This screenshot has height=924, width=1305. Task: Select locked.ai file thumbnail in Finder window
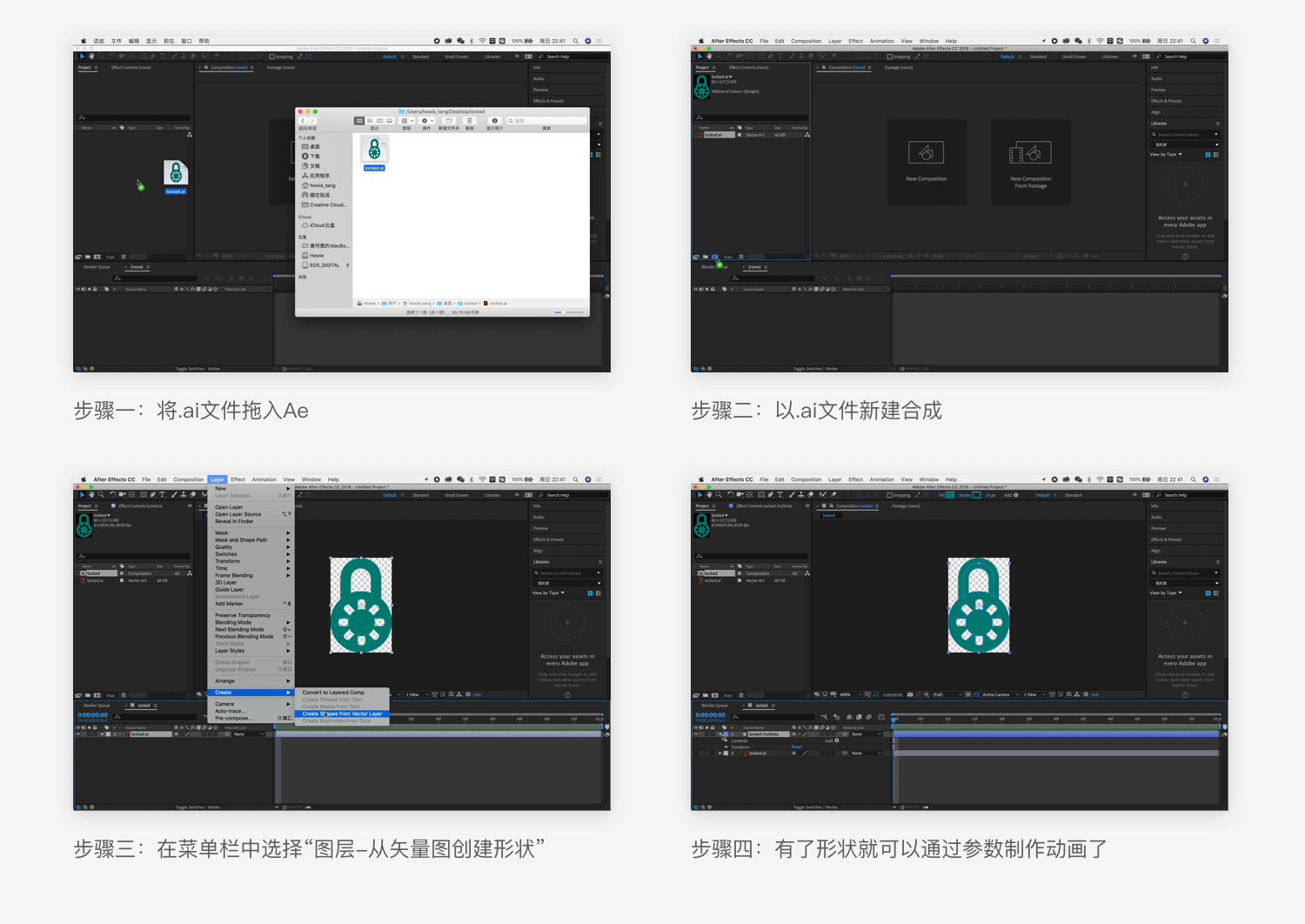click(x=374, y=149)
